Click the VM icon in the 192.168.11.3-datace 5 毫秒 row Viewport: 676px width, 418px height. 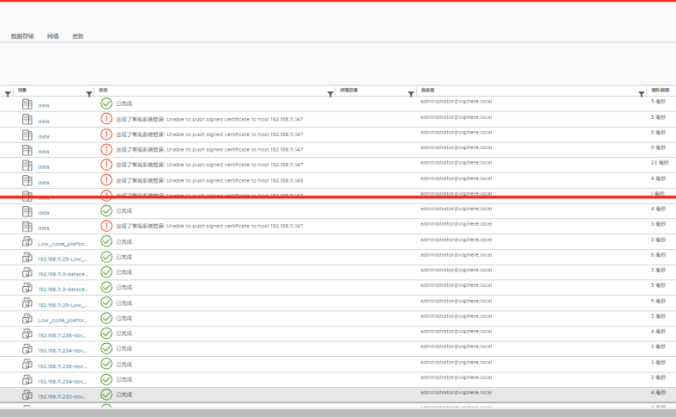[x=27, y=287]
